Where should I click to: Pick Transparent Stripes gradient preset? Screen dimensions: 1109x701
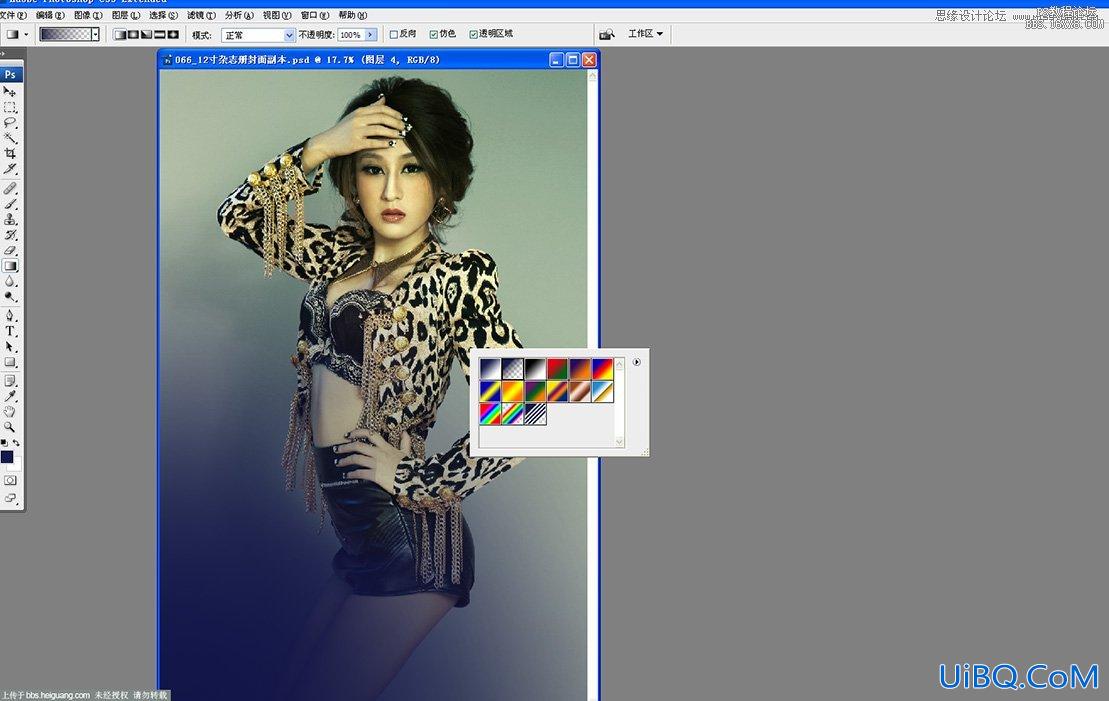(535, 414)
